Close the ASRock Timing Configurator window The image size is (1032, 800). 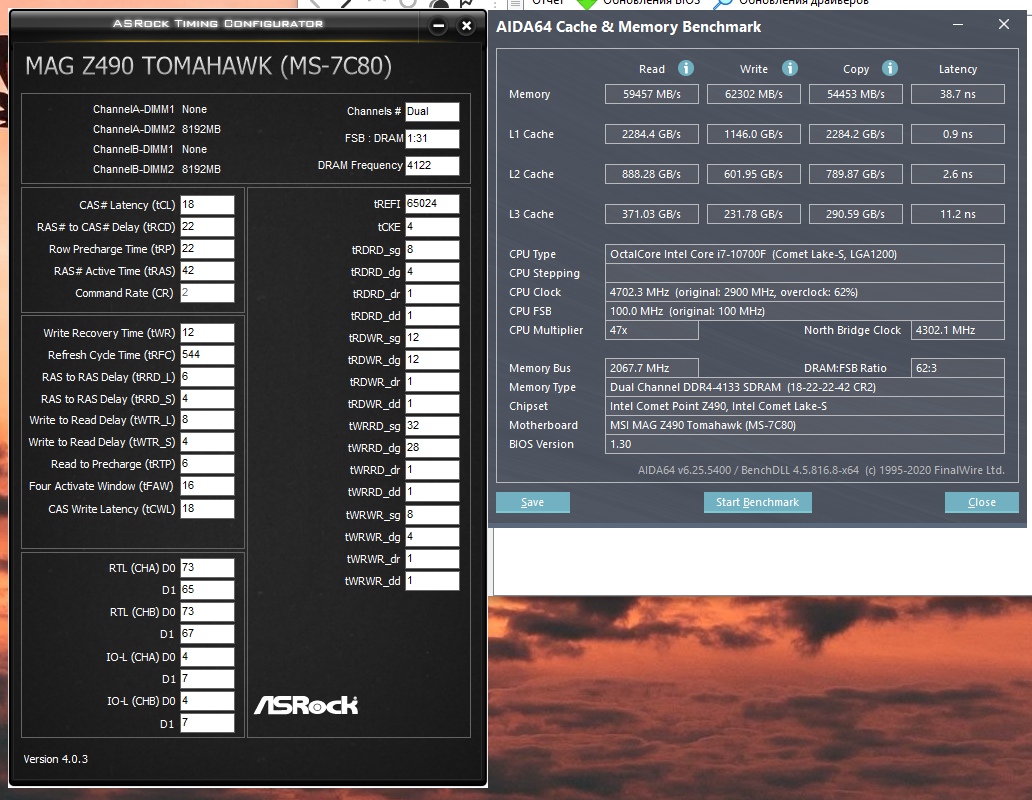tap(467, 26)
